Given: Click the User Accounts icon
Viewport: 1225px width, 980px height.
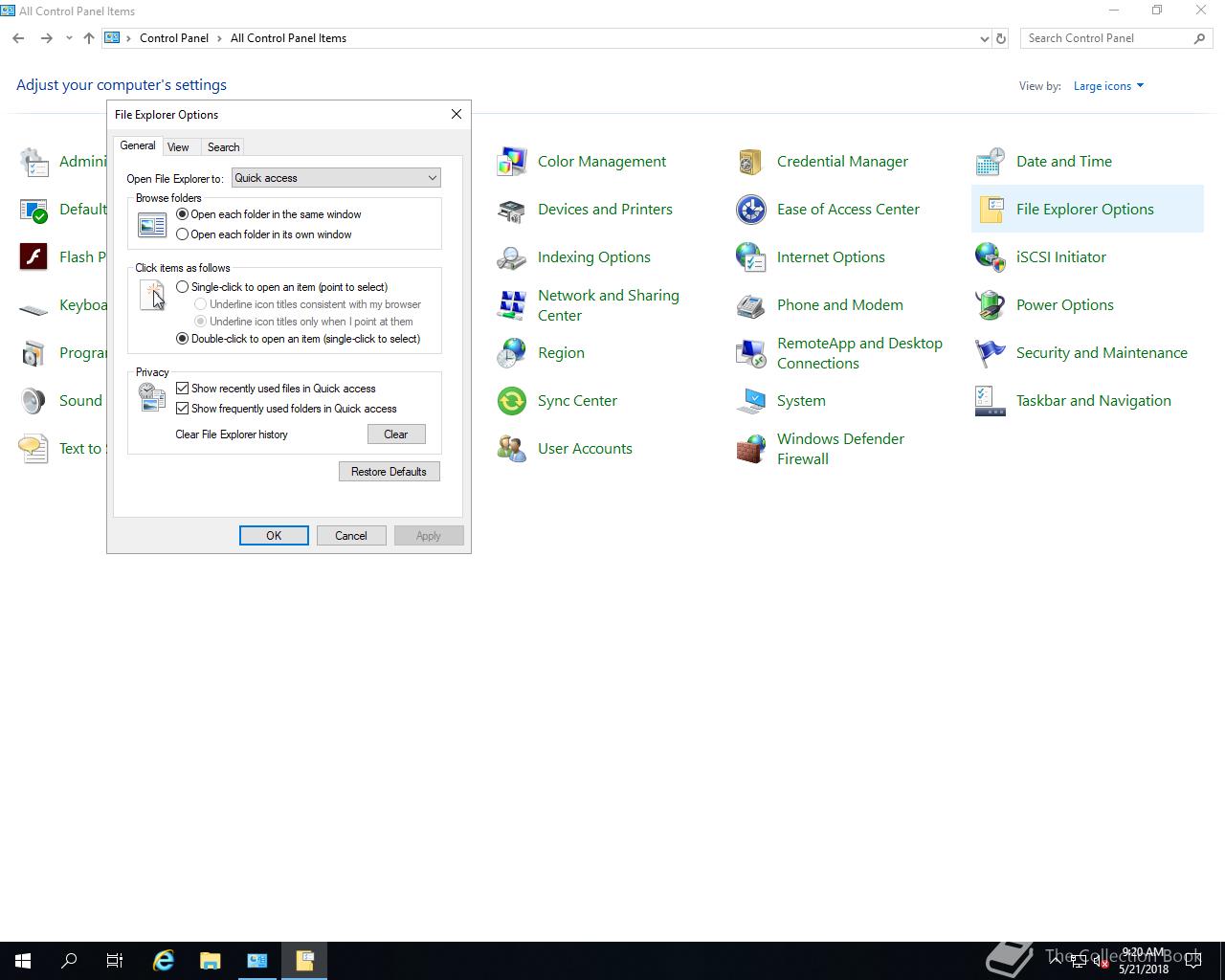Looking at the screenshot, I should (x=512, y=449).
